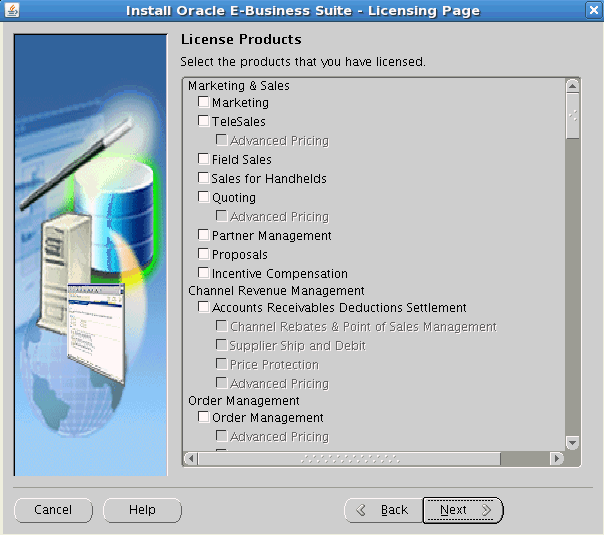Click the scroll left arrow of product list
Image resolution: width=604 pixels, height=535 pixels.
coord(191,458)
